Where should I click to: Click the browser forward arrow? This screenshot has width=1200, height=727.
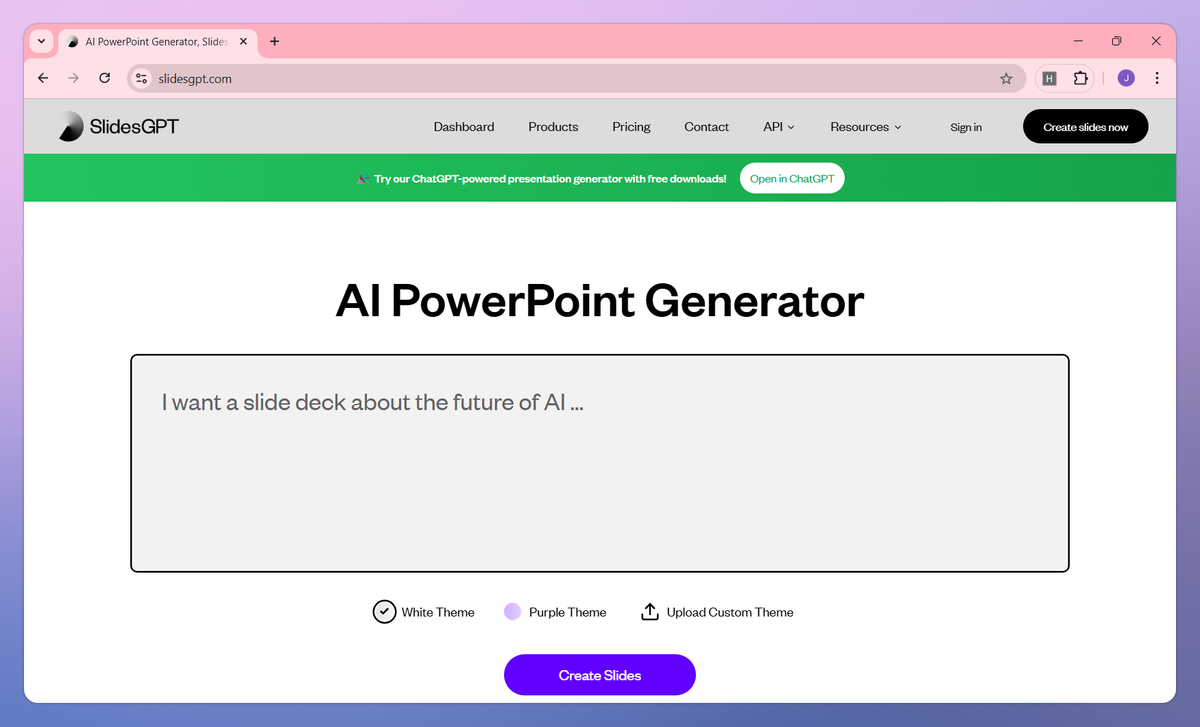[x=73, y=78]
